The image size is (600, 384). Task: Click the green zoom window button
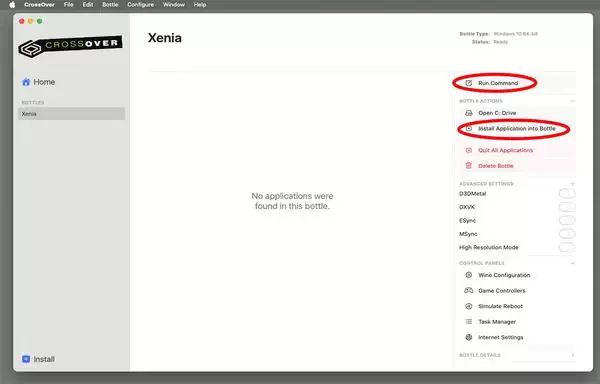39,21
